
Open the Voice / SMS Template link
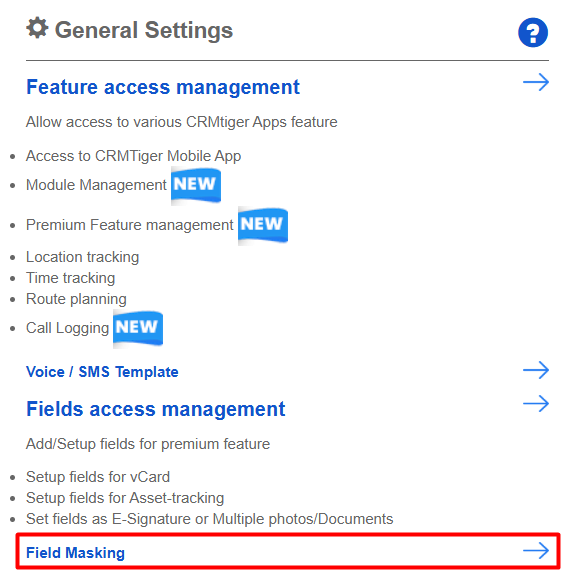[x=102, y=372]
